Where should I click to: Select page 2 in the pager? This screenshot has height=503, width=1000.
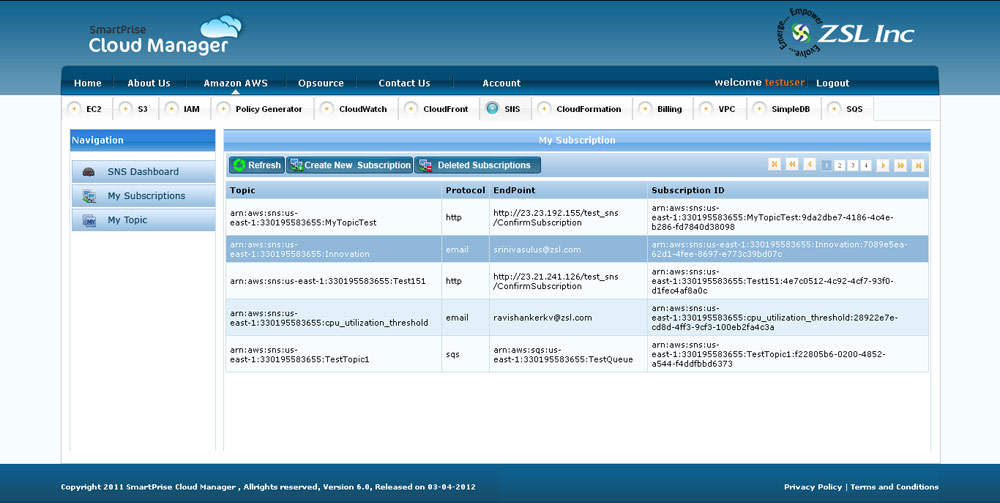click(840, 165)
